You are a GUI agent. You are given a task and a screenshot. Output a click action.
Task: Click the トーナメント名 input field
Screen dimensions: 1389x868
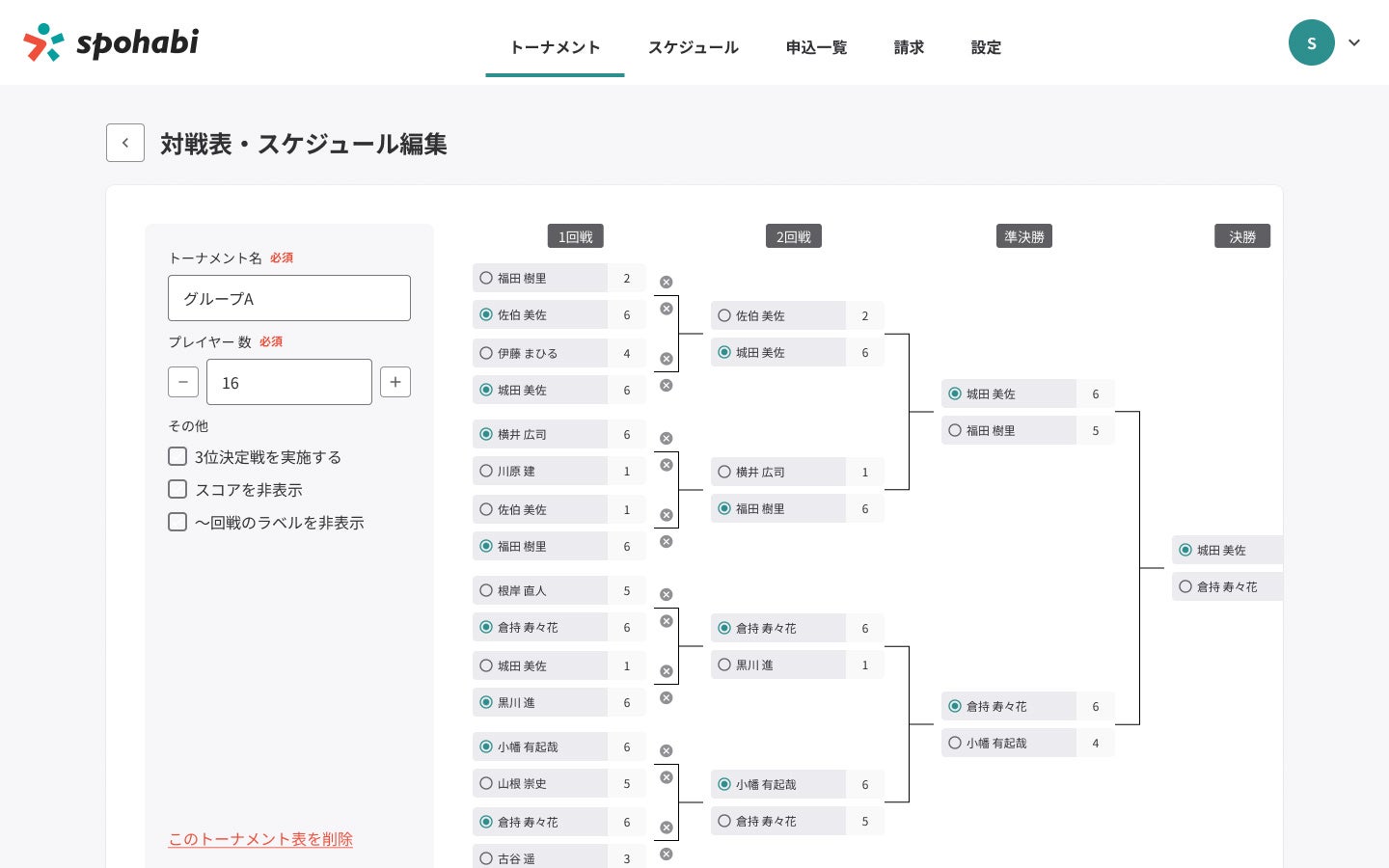click(x=289, y=298)
